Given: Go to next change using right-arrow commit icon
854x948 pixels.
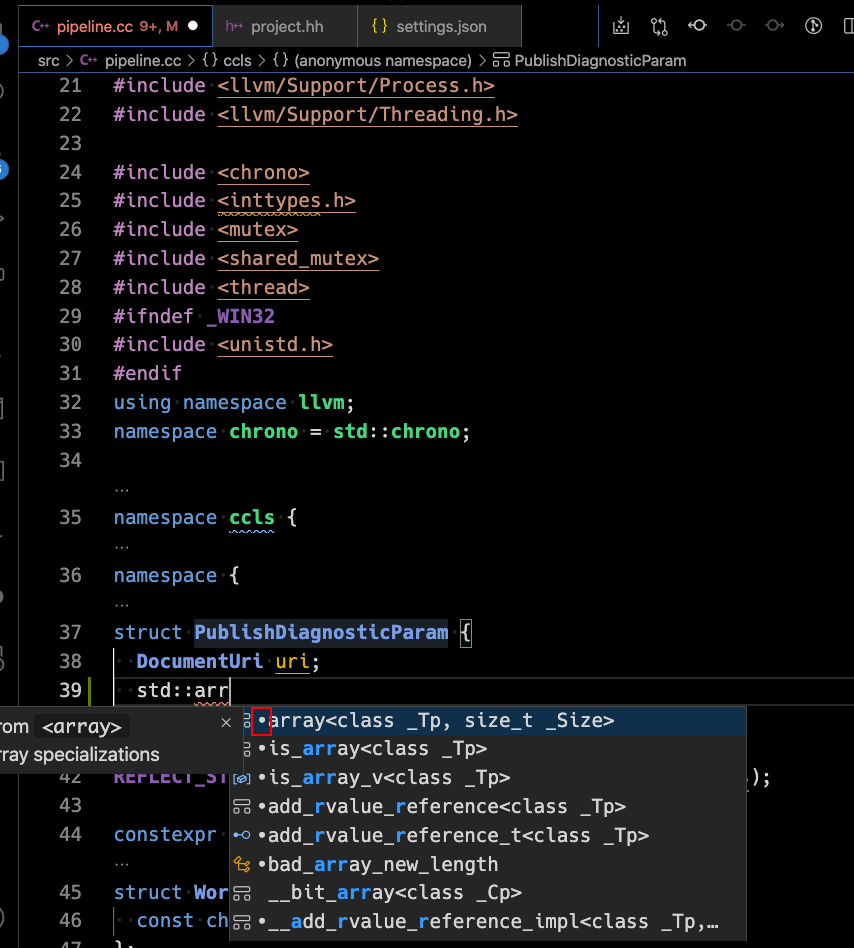Looking at the screenshot, I should (x=776, y=26).
